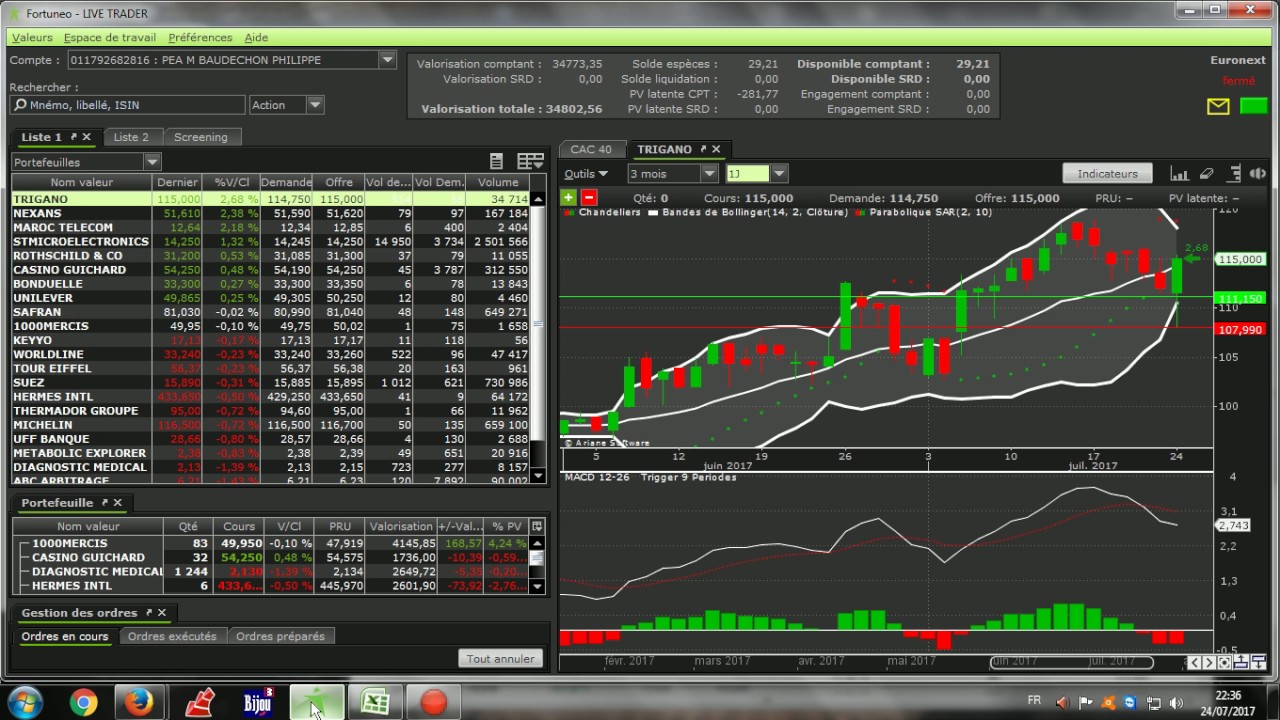Open the Compte account dropdown
The image size is (1280, 720).
pos(387,60)
